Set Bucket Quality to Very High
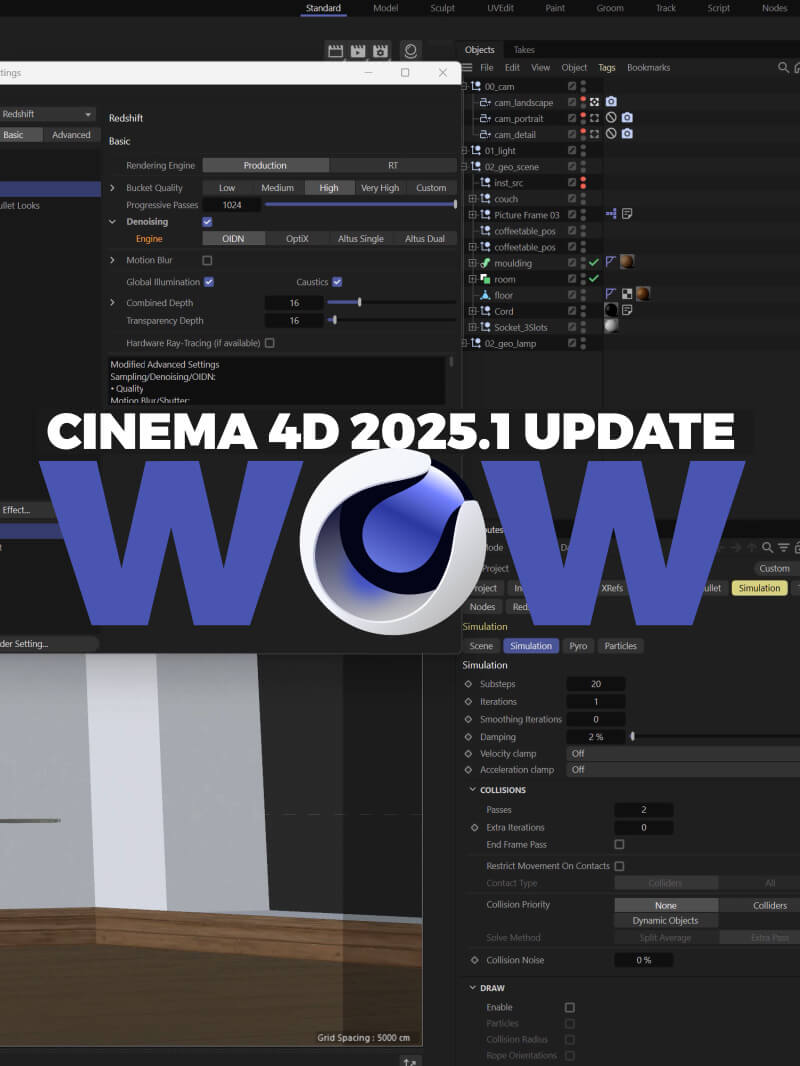The width and height of the screenshot is (800, 1066). coord(380,188)
